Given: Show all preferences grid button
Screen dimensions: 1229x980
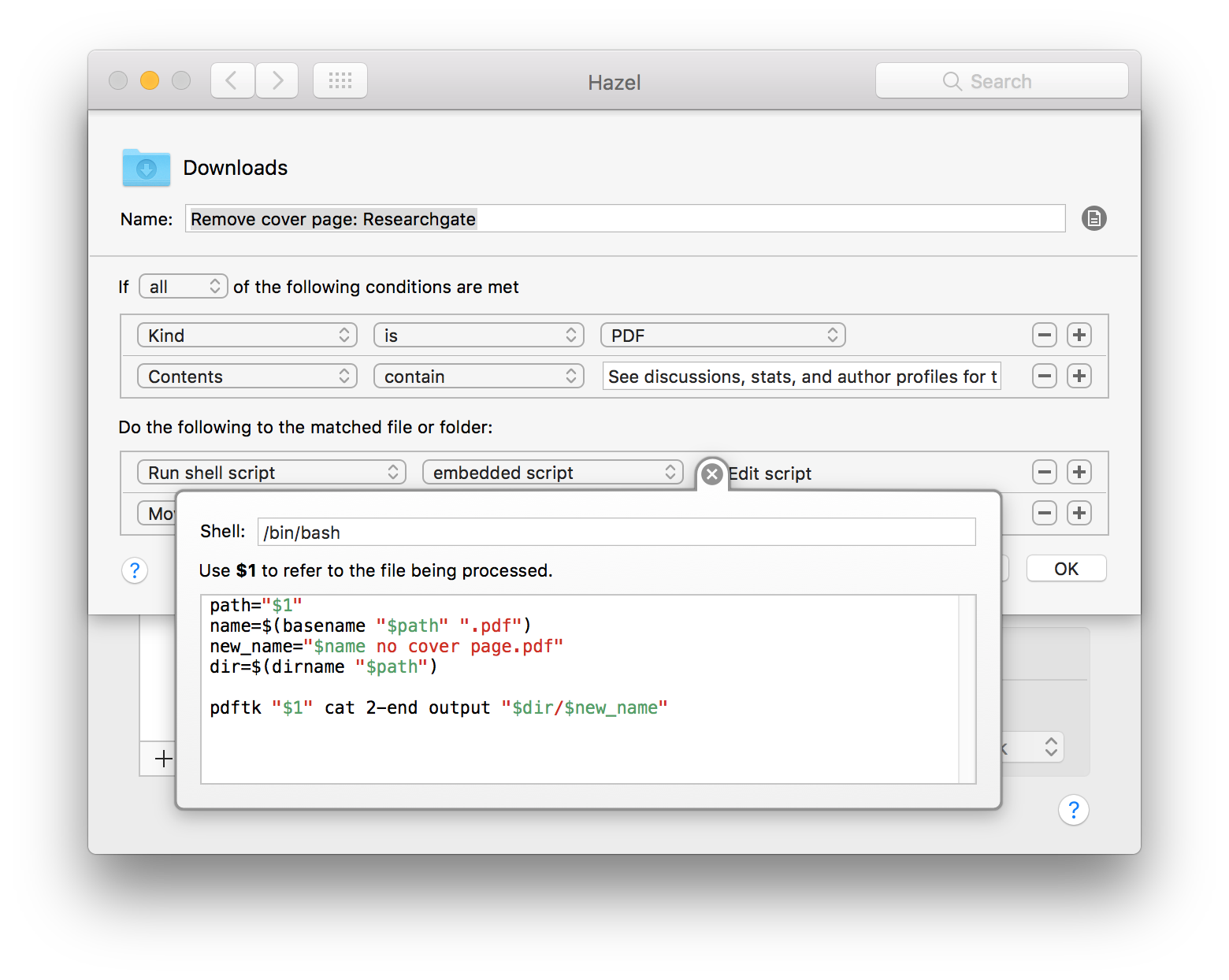Looking at the screenshot, I should (x=340, y=80).
